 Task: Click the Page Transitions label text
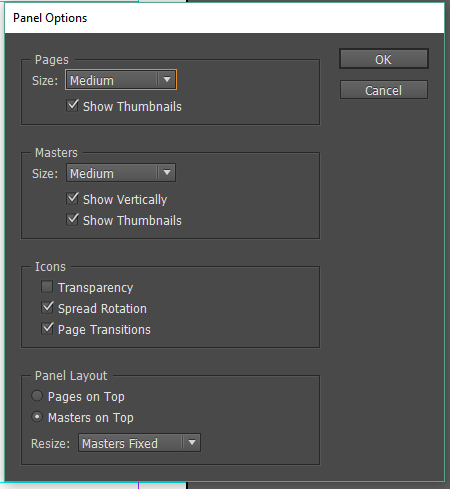104,330
